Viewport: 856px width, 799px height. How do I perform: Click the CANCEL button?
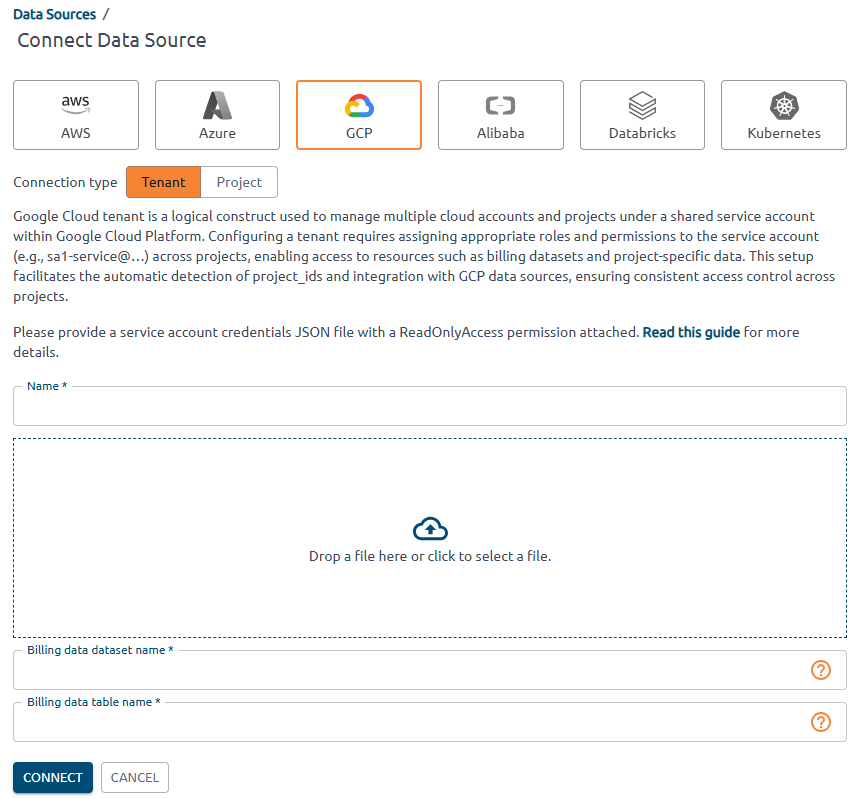click(x=135, y=777)
